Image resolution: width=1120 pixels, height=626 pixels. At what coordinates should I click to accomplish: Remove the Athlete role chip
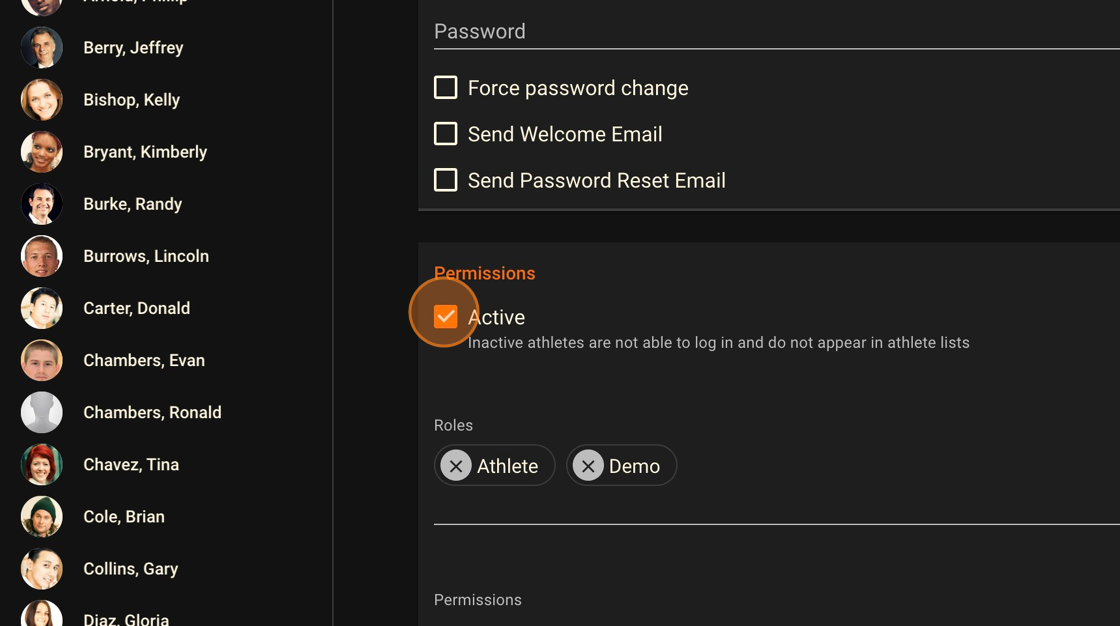456,466
